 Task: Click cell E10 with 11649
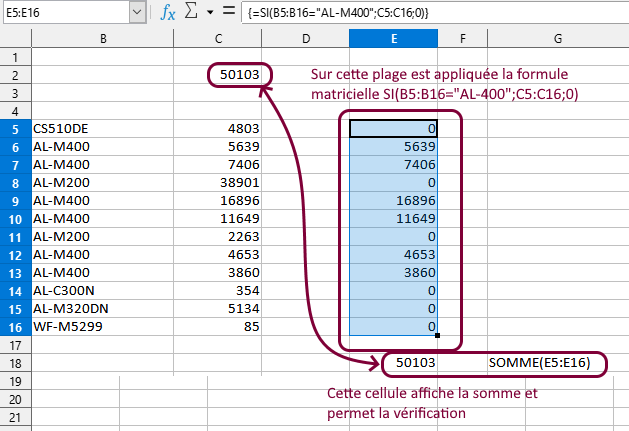pos(394,219)
